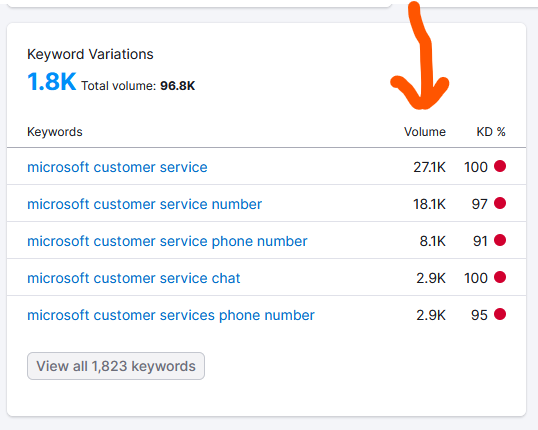Viewport: 538px width, 430px height.
Task: Open the microsoft customer service keyword link
Action: tap(117, 167)
